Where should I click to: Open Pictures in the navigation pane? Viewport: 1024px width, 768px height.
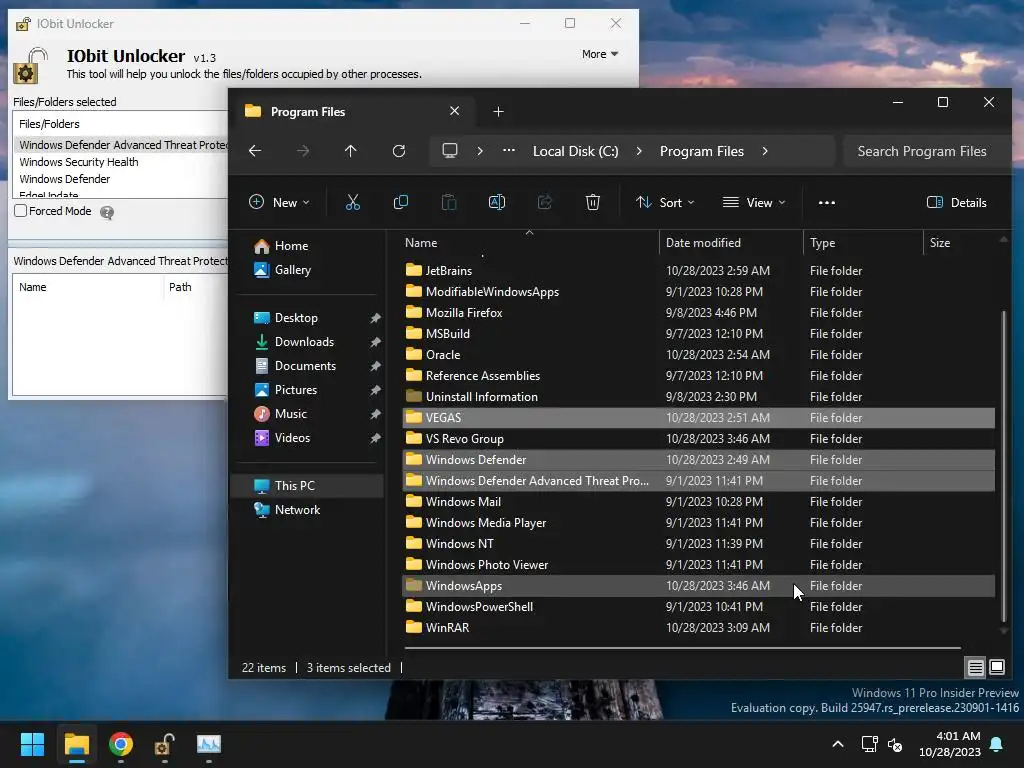point(295,390)
